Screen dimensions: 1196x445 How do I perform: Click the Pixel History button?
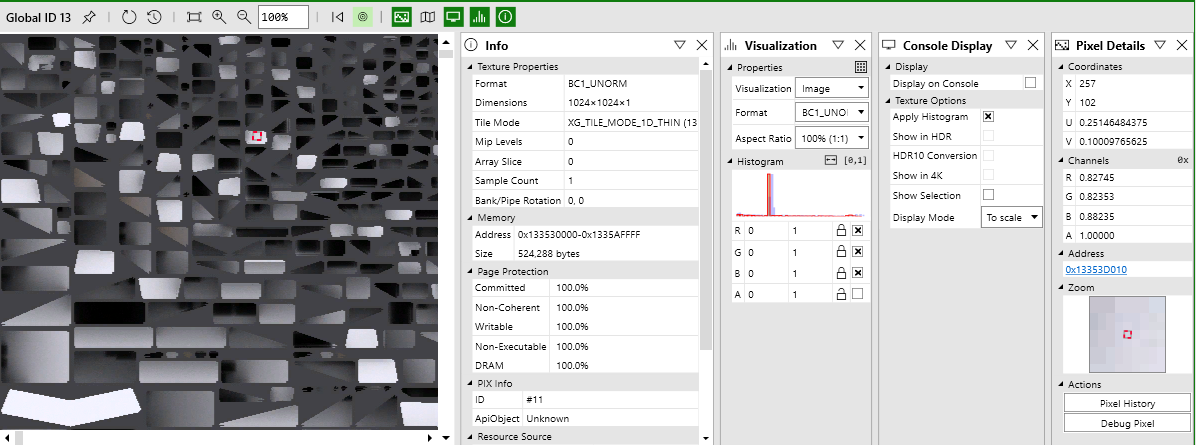(x=1127, y=403)
